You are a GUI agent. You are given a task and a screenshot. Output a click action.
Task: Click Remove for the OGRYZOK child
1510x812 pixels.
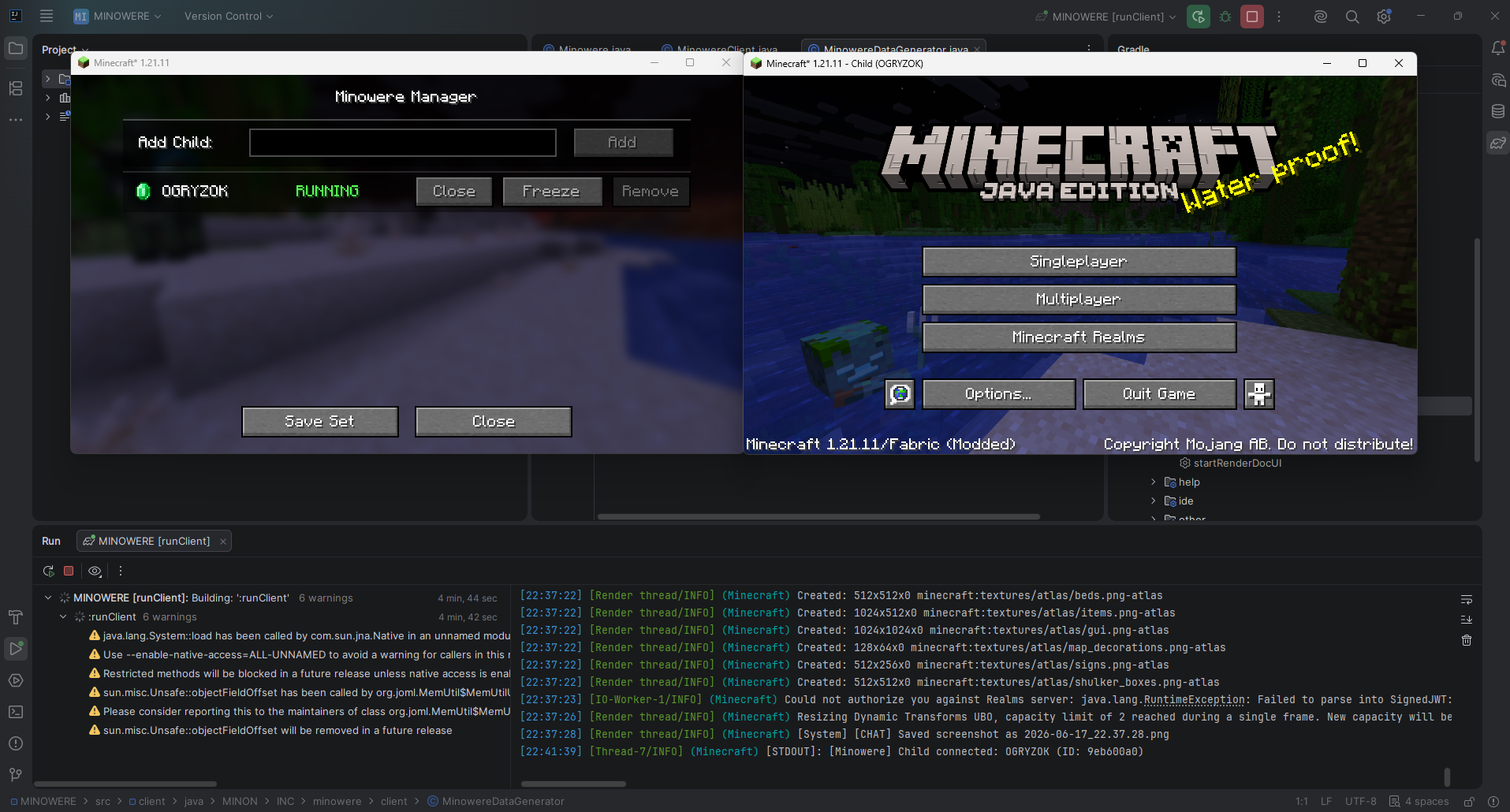coord(651,192)
